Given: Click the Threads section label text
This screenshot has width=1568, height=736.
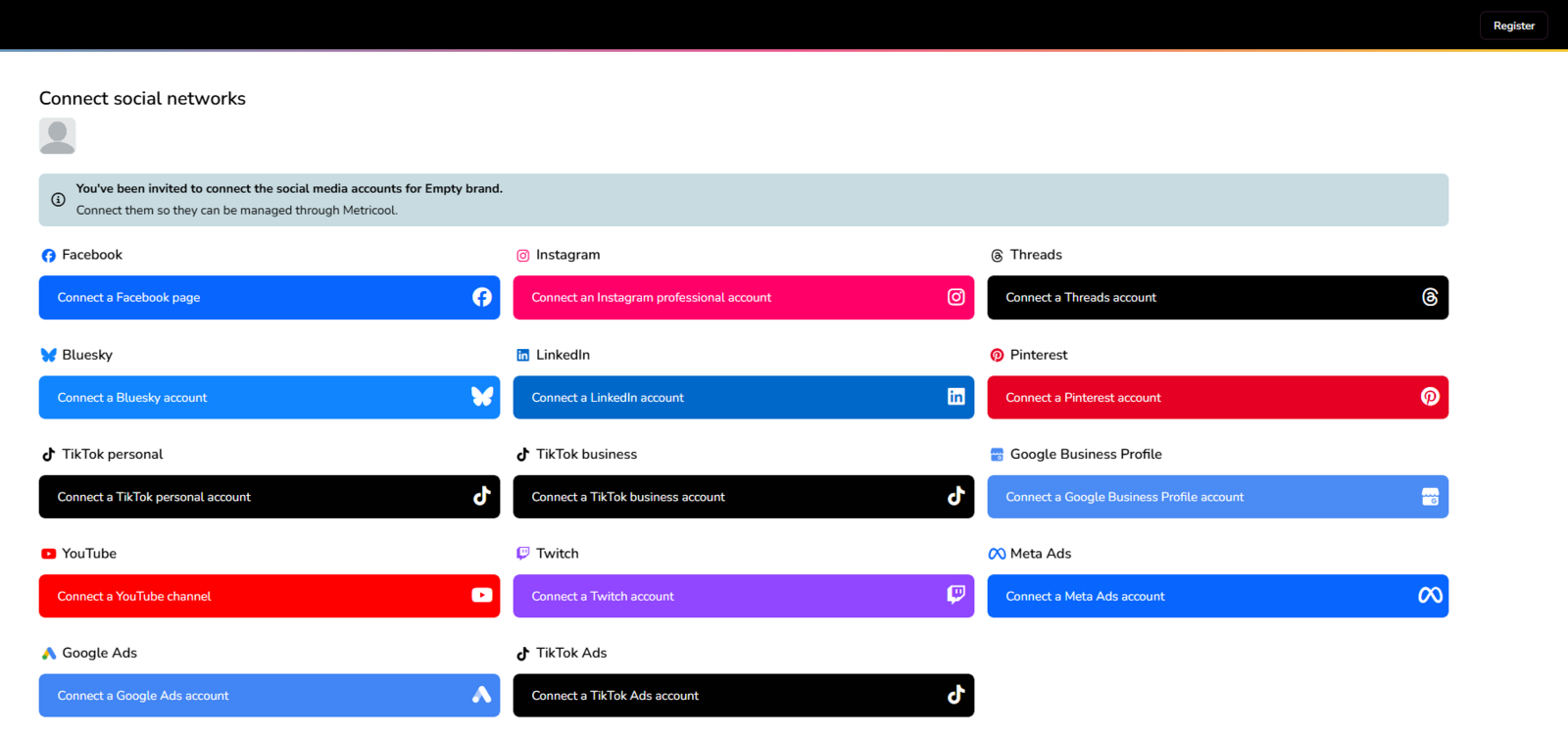Looking at the screenshot, I should click(x=1036, y=255).
